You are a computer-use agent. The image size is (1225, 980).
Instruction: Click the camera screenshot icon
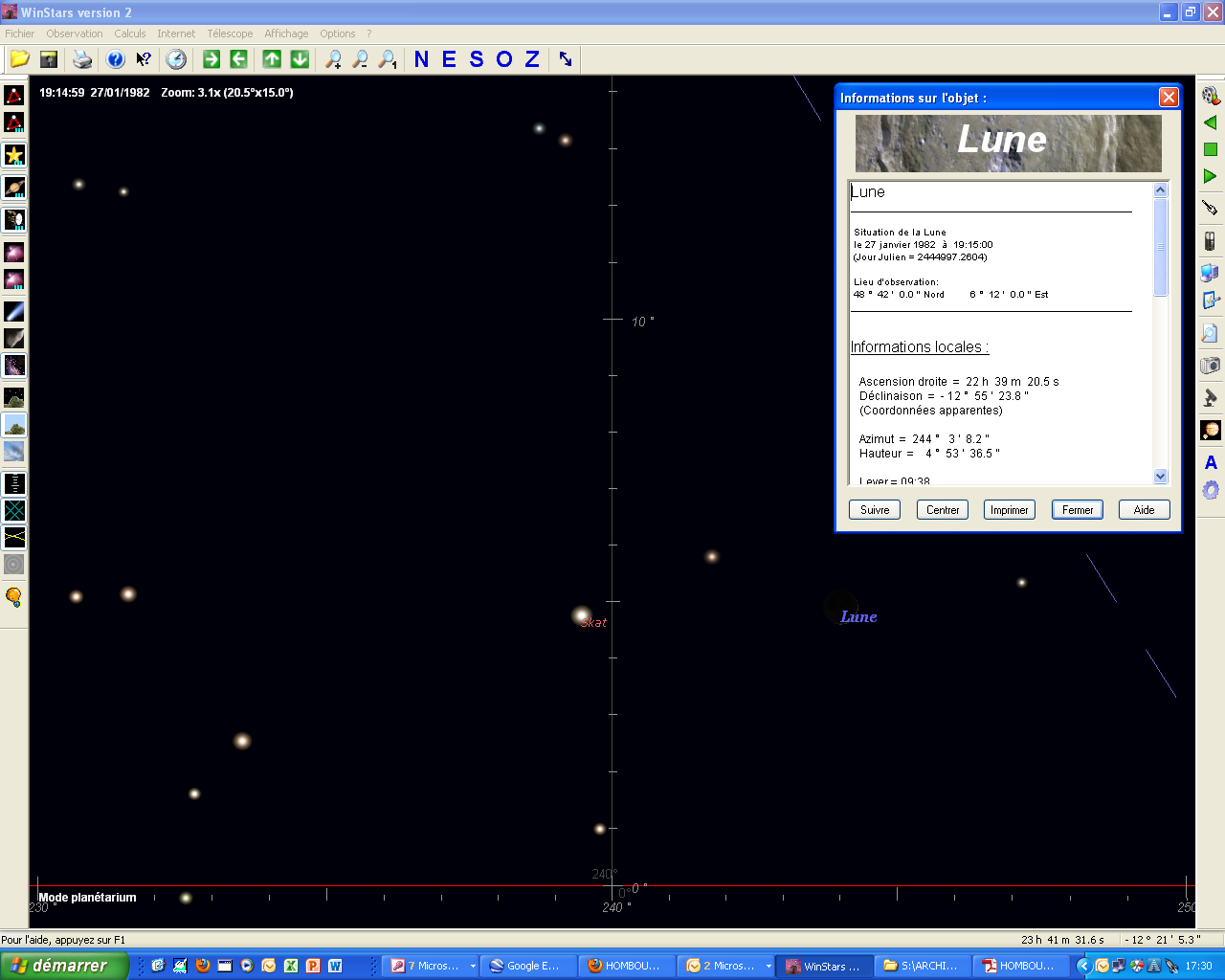pos(1211,365)
